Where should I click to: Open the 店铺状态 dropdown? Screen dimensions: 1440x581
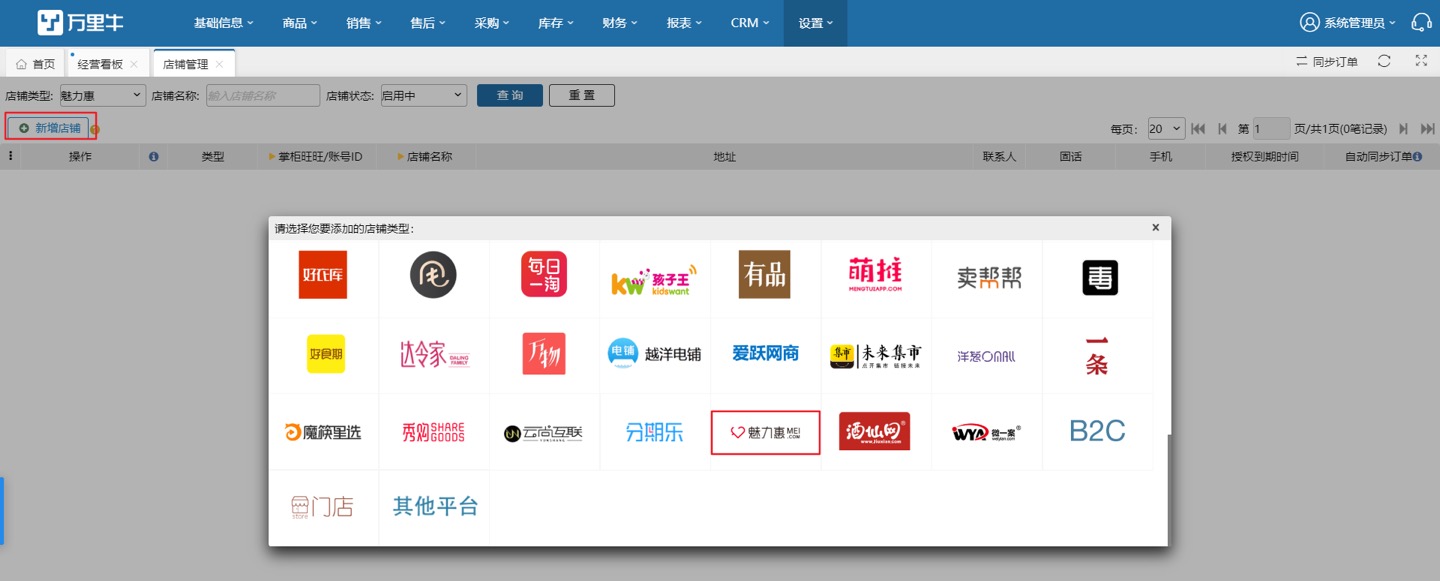pos(424,96)
